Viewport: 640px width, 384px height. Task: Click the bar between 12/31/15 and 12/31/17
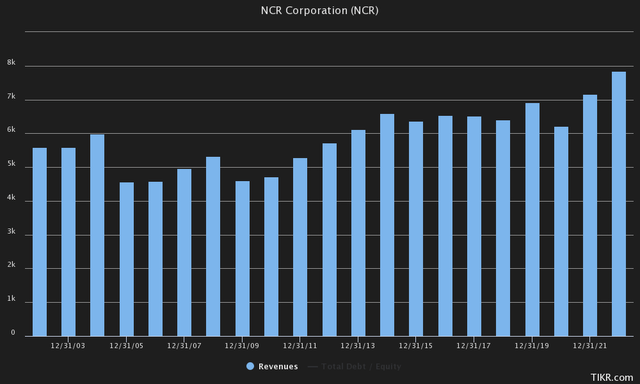445,226
